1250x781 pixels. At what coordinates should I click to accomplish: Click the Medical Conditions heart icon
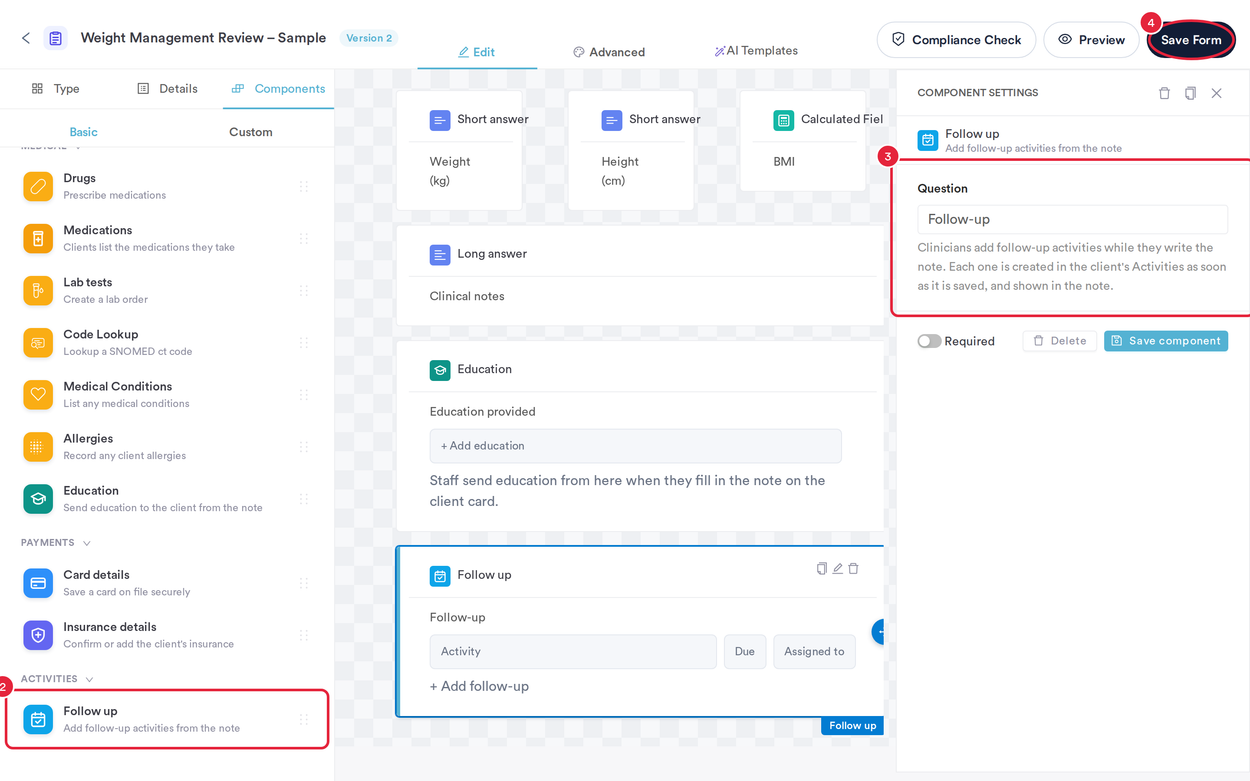coord(38,394)
